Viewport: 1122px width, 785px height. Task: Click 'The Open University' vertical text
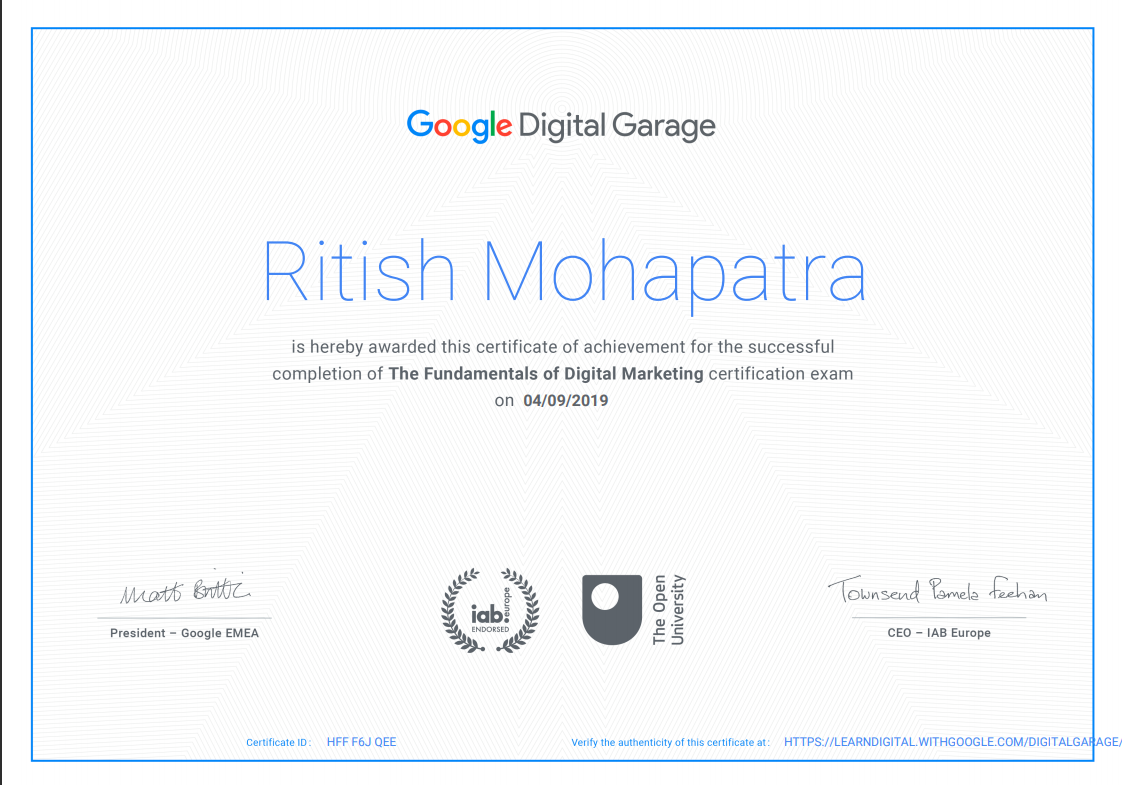[668, 610]
